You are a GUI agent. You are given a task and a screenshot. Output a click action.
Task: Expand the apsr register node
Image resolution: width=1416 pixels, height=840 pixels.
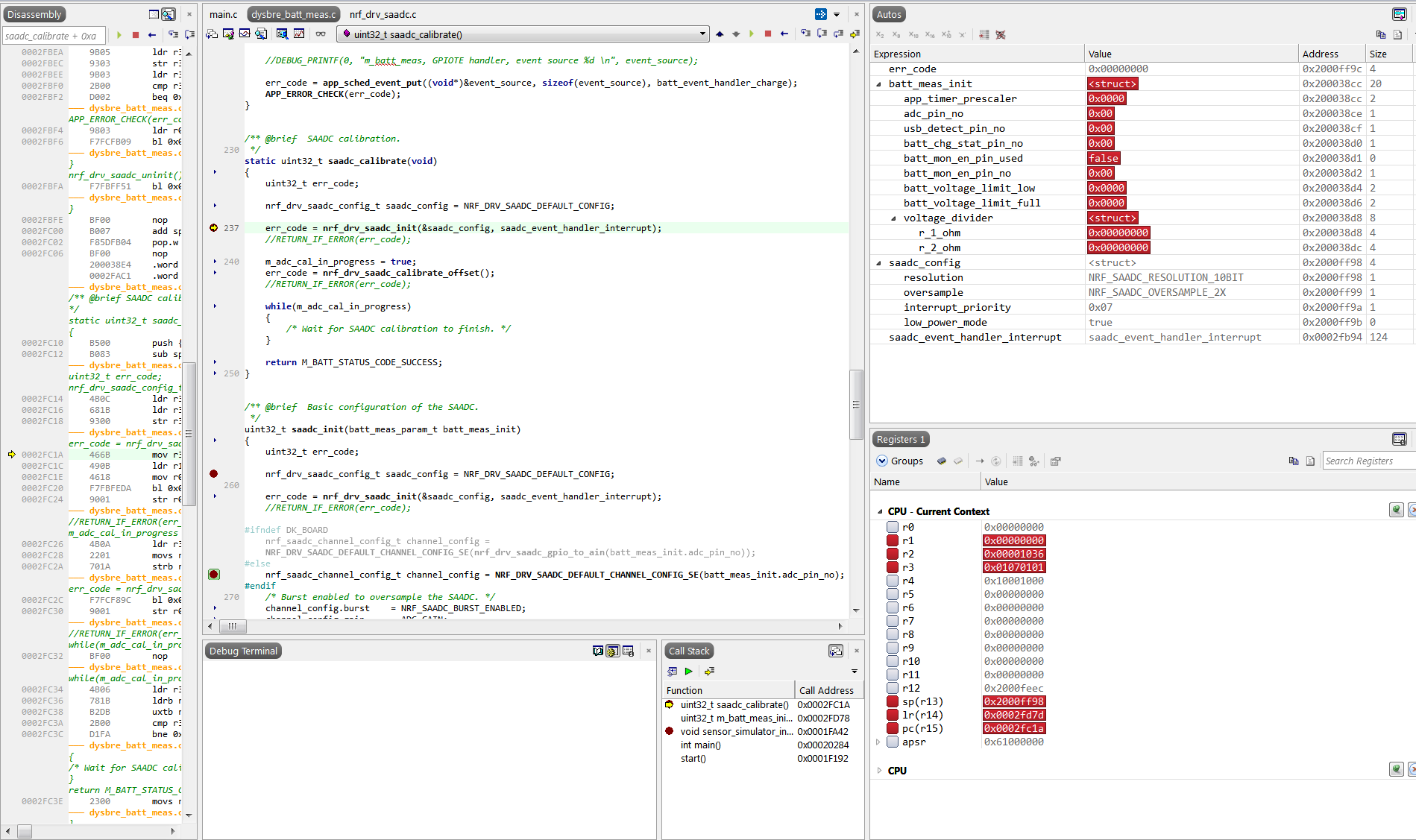click(878, 742)
